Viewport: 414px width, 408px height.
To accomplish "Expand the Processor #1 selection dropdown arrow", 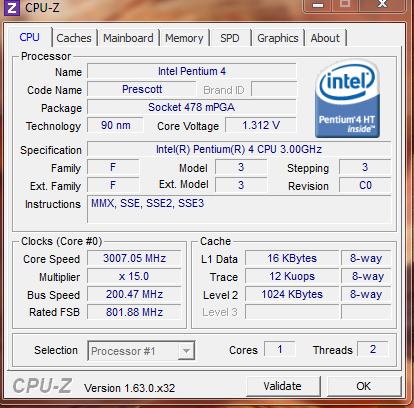I will click(x=186, y=351).
